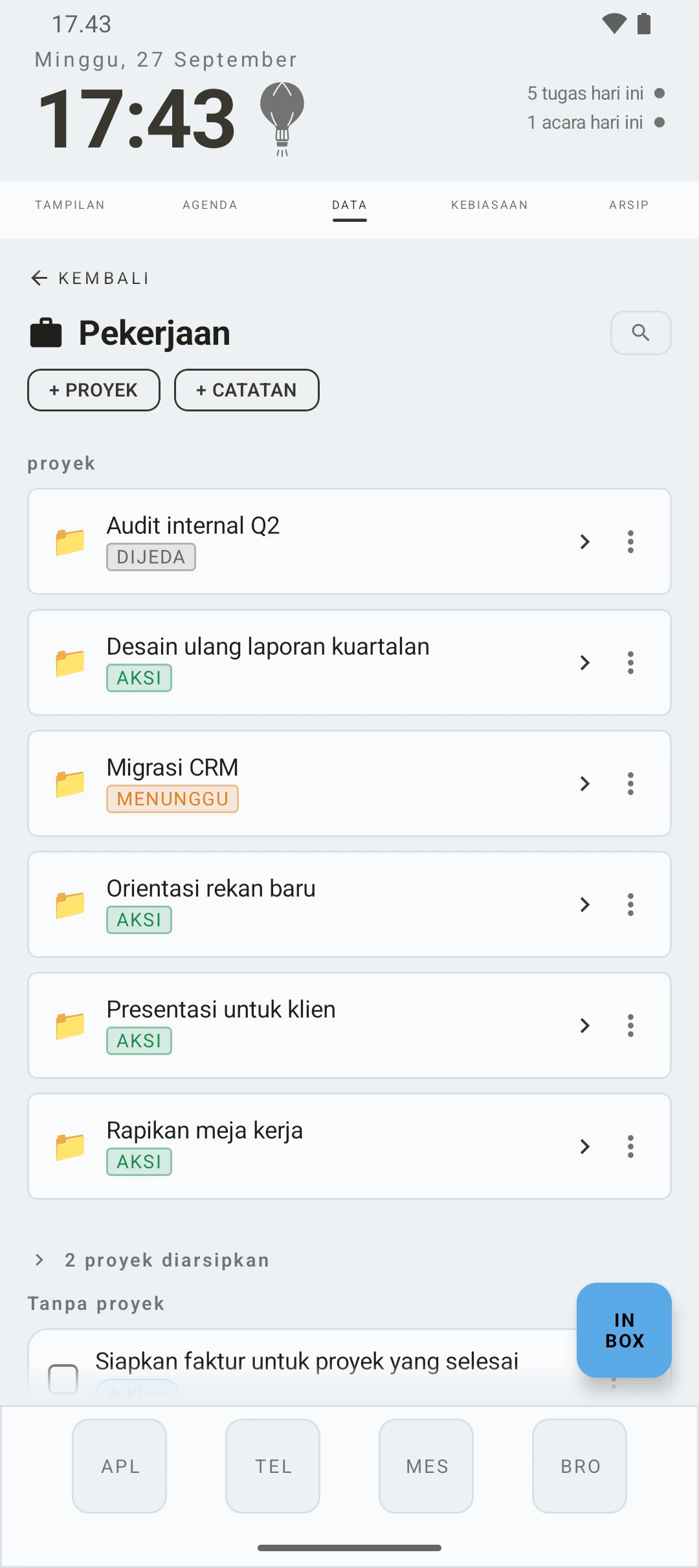Tap folder icon of Rapikan meja kerja
Image resolution: width=699 pixels, height=1568 pixels.
(x=70, y=1147)
